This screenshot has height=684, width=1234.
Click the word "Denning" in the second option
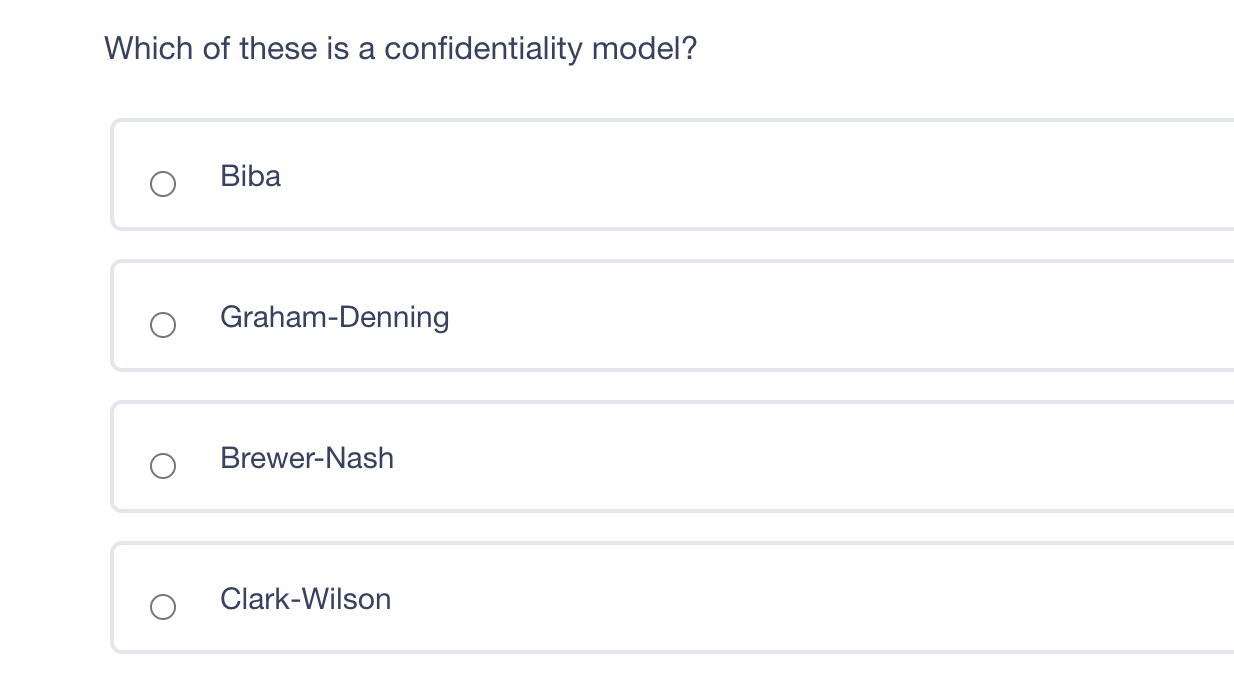tap(394, 318)
